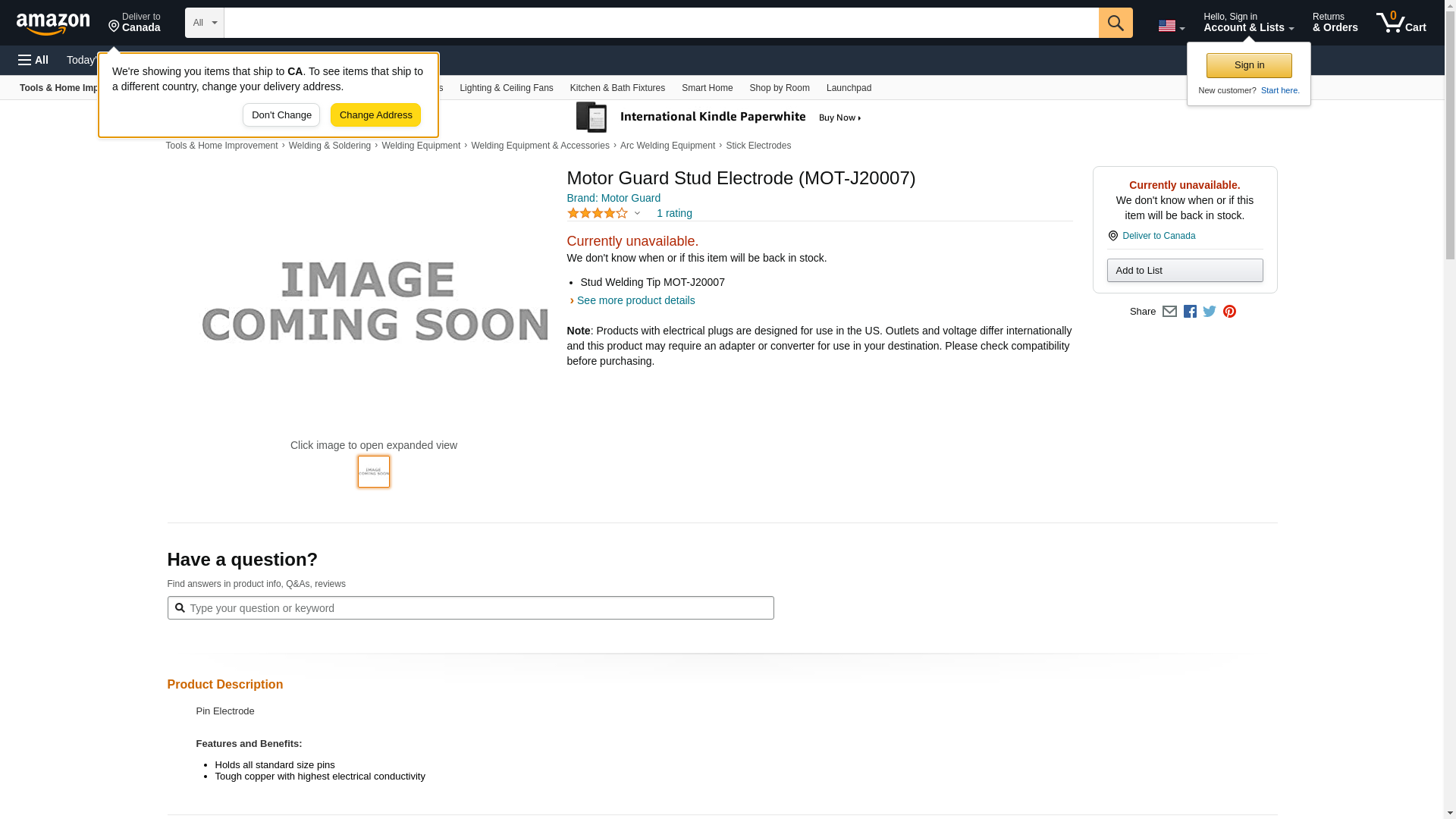Open the All hamburger menu
1456x819 pixels.
point(33,60)
